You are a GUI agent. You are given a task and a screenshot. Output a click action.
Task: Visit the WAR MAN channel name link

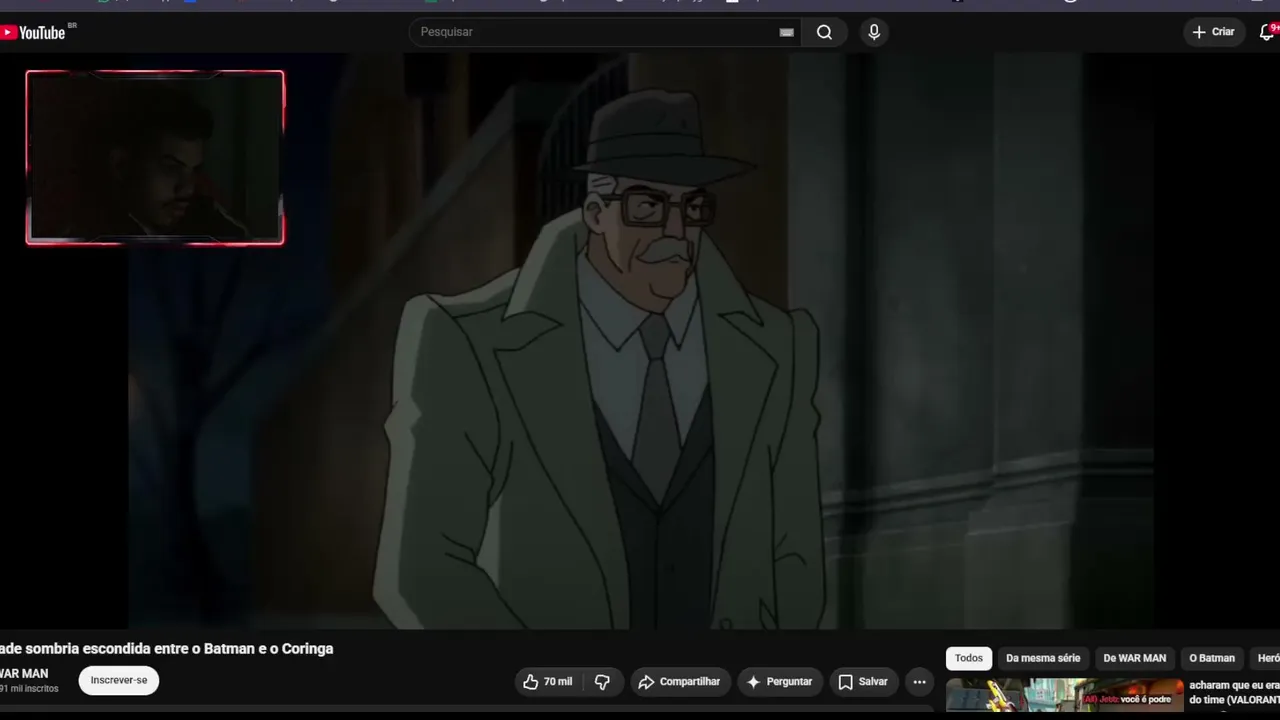[24, 673]
